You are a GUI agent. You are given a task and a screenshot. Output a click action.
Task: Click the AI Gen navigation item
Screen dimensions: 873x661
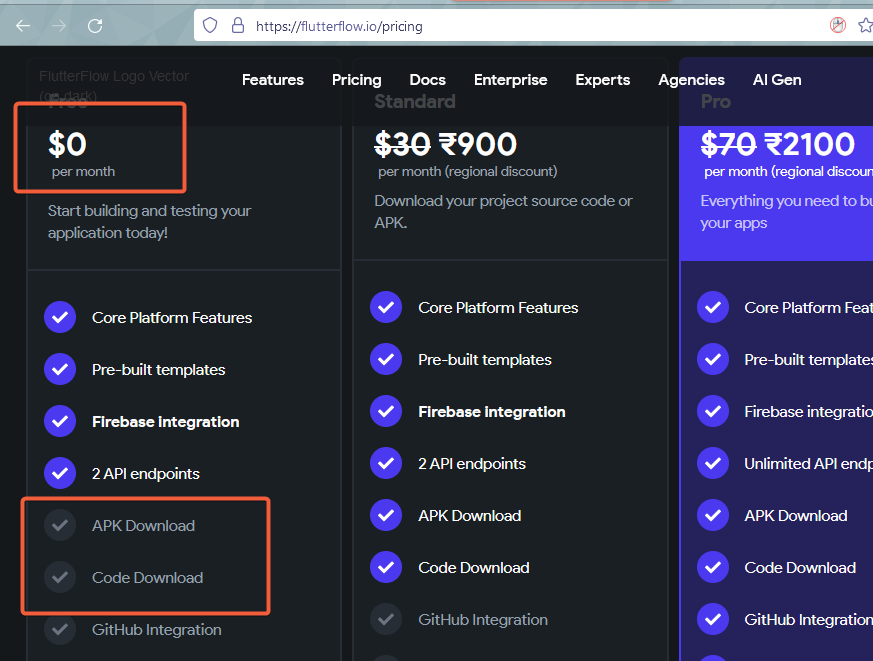coord(777,80)
